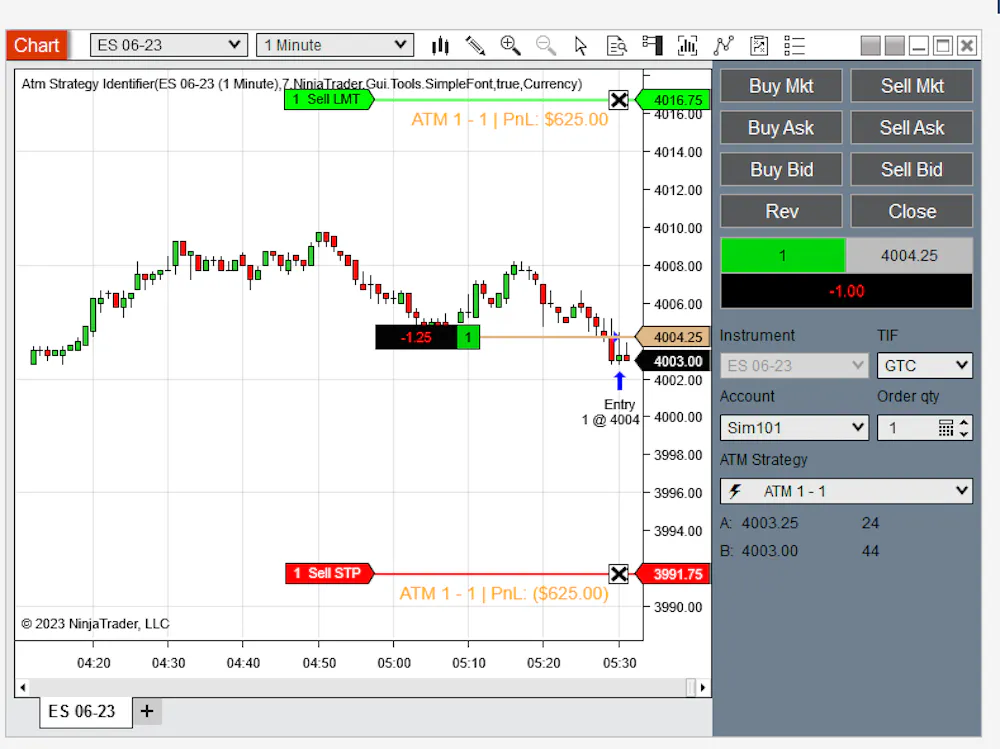Screen dimensions: 1000x749
Task: Decrease order qty with down stepper
Action: click(x=964, y=434)
